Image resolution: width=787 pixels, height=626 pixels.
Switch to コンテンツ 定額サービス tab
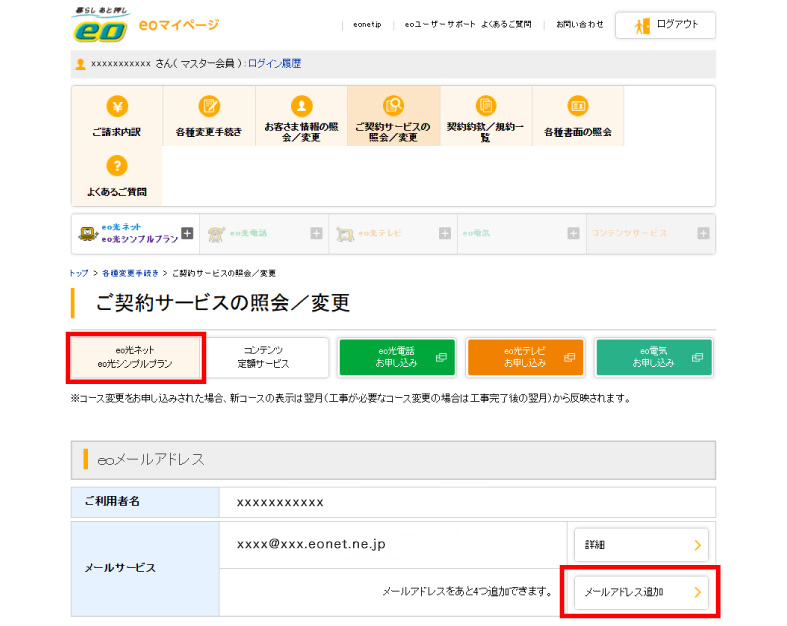point(264,357)
